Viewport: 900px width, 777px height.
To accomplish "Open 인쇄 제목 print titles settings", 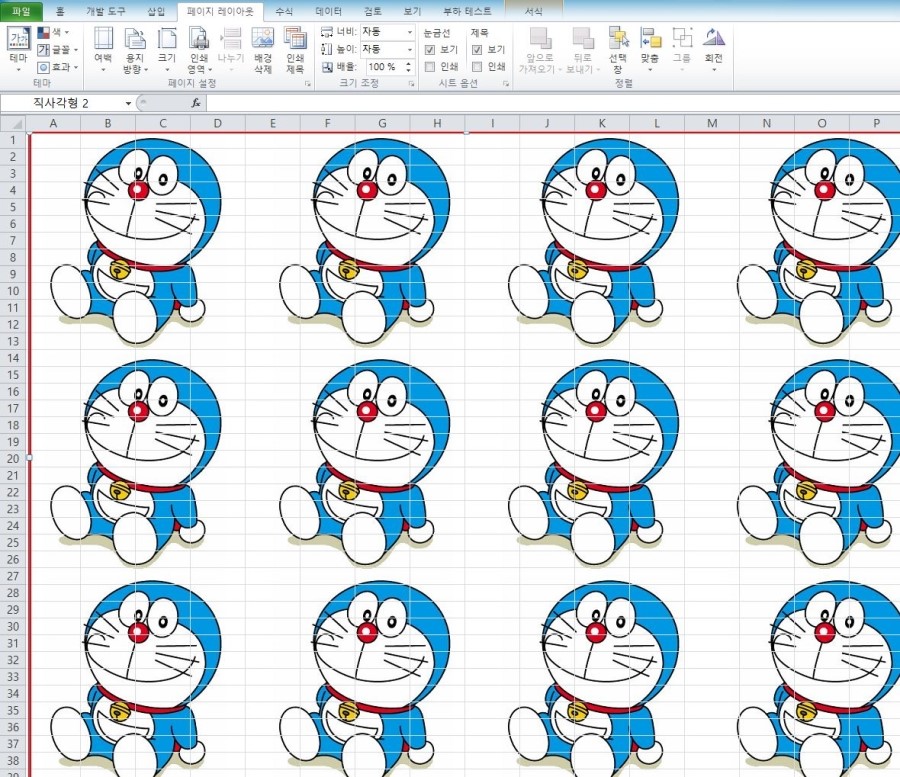I will click(295, 50).
